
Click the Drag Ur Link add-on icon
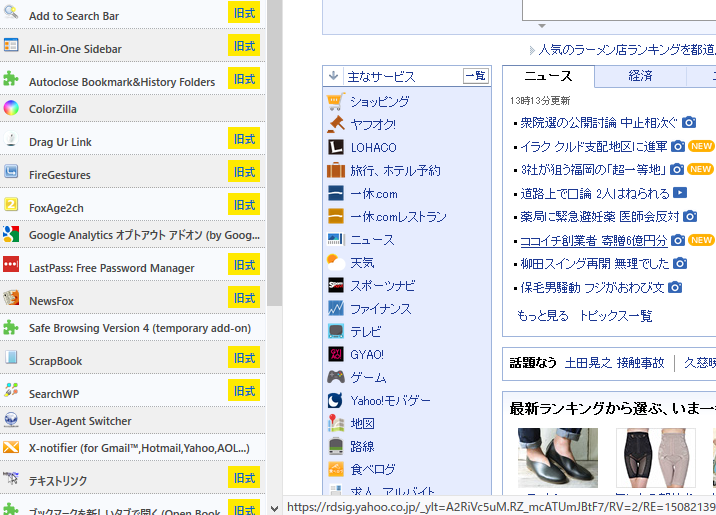[x=11, y=138]
